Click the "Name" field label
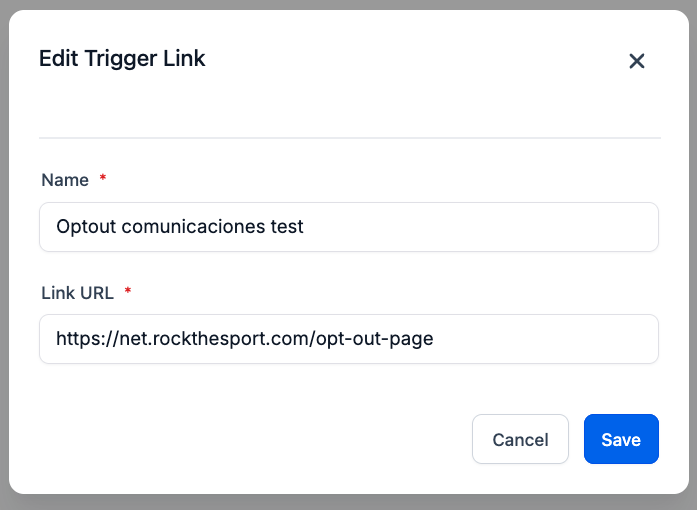The image size is (697, 510). [x=65, y=180]
